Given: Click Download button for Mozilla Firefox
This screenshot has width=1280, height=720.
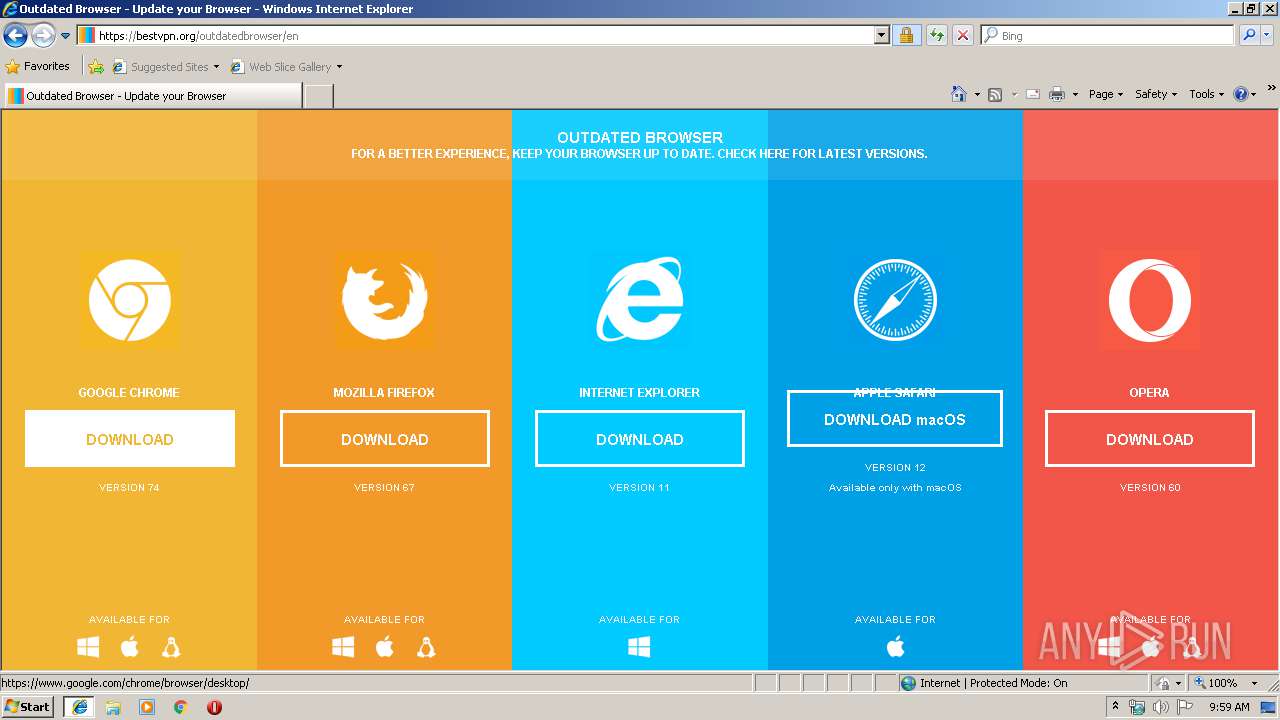Looking at the screenshot, I should [x=385, y=439].
